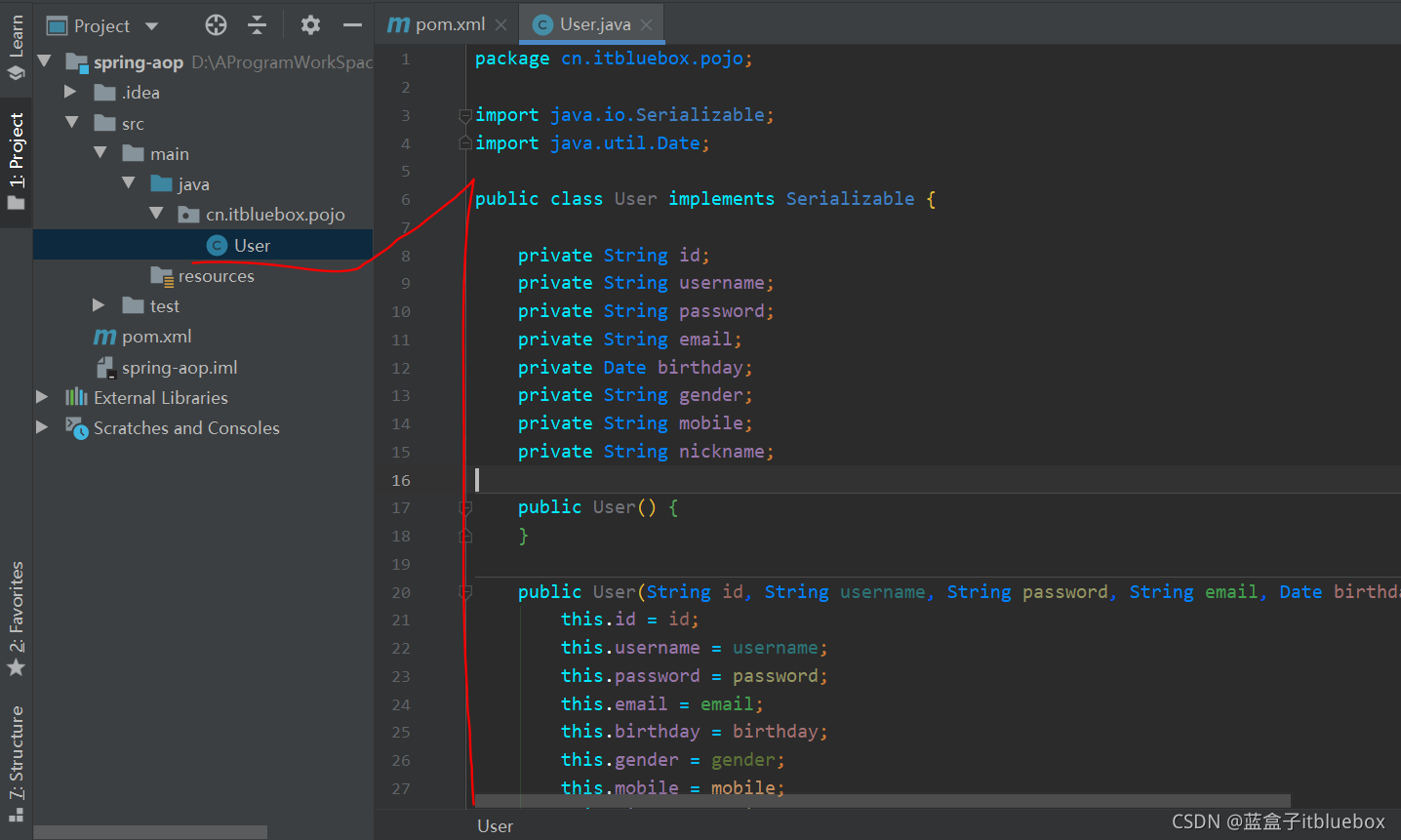Click 'Serializable' in class declaration
Viewport: 1401px width, 840px height.
coord(850,198)
